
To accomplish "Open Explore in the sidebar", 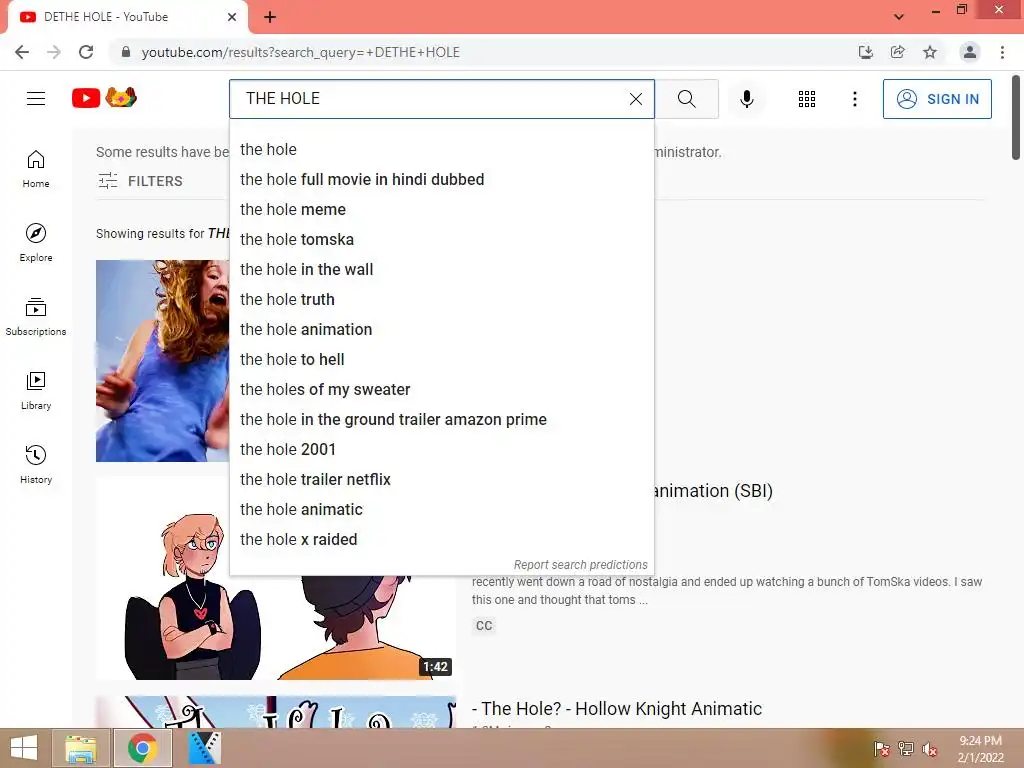I will (36, 243).
